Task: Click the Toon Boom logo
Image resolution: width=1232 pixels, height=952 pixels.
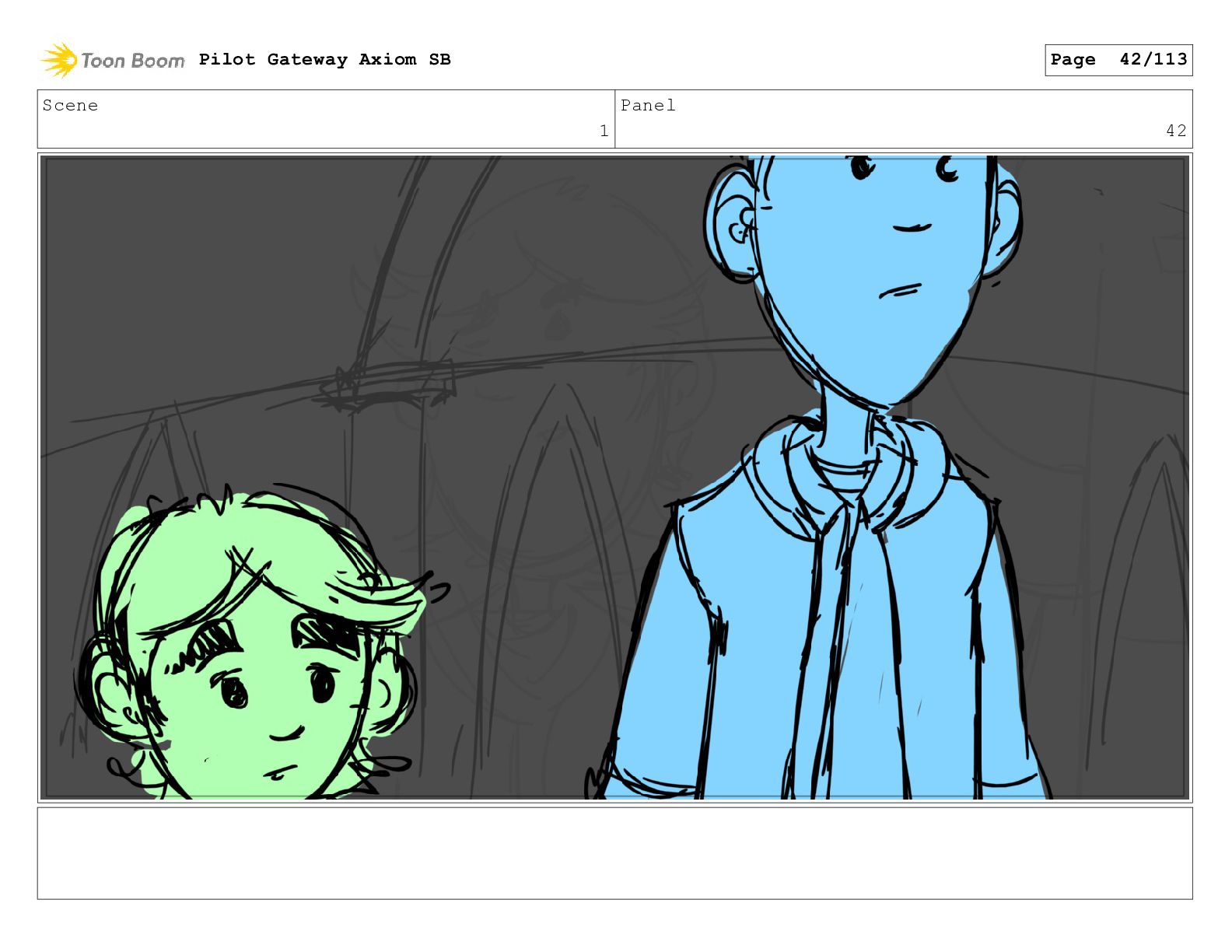Action: [113, 60]
